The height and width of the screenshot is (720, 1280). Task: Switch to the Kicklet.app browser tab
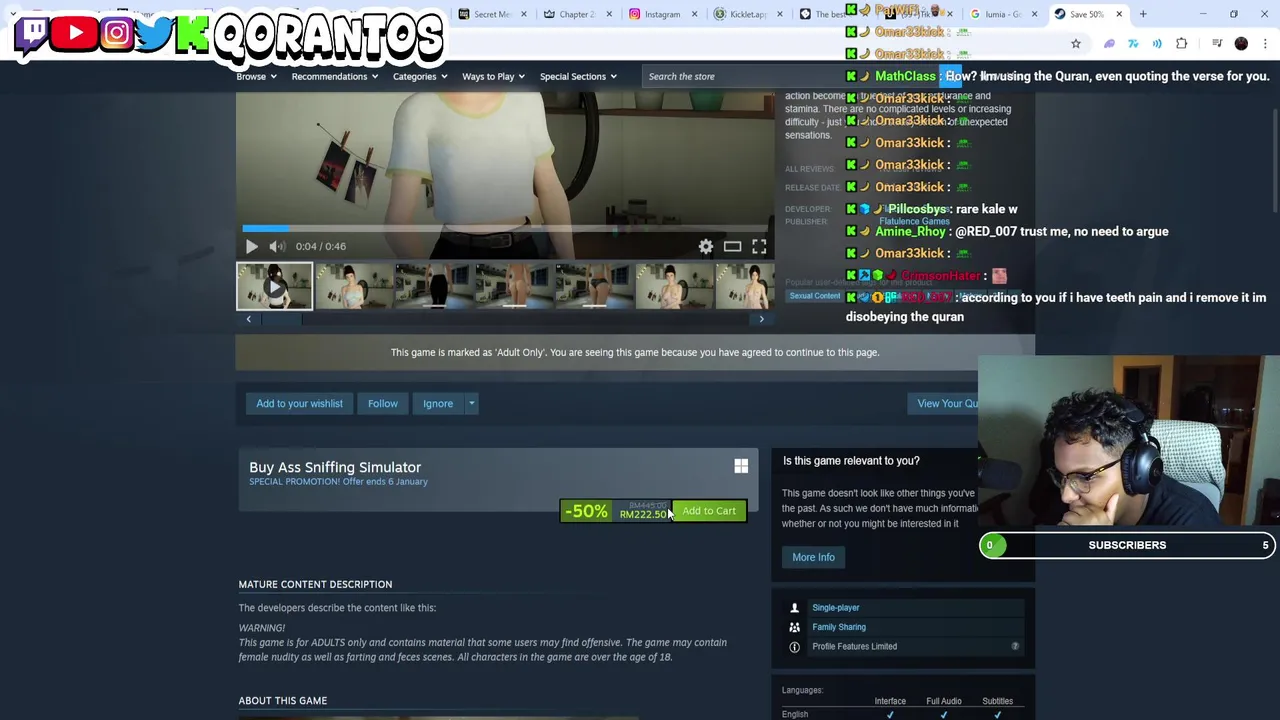pos(747,14)
